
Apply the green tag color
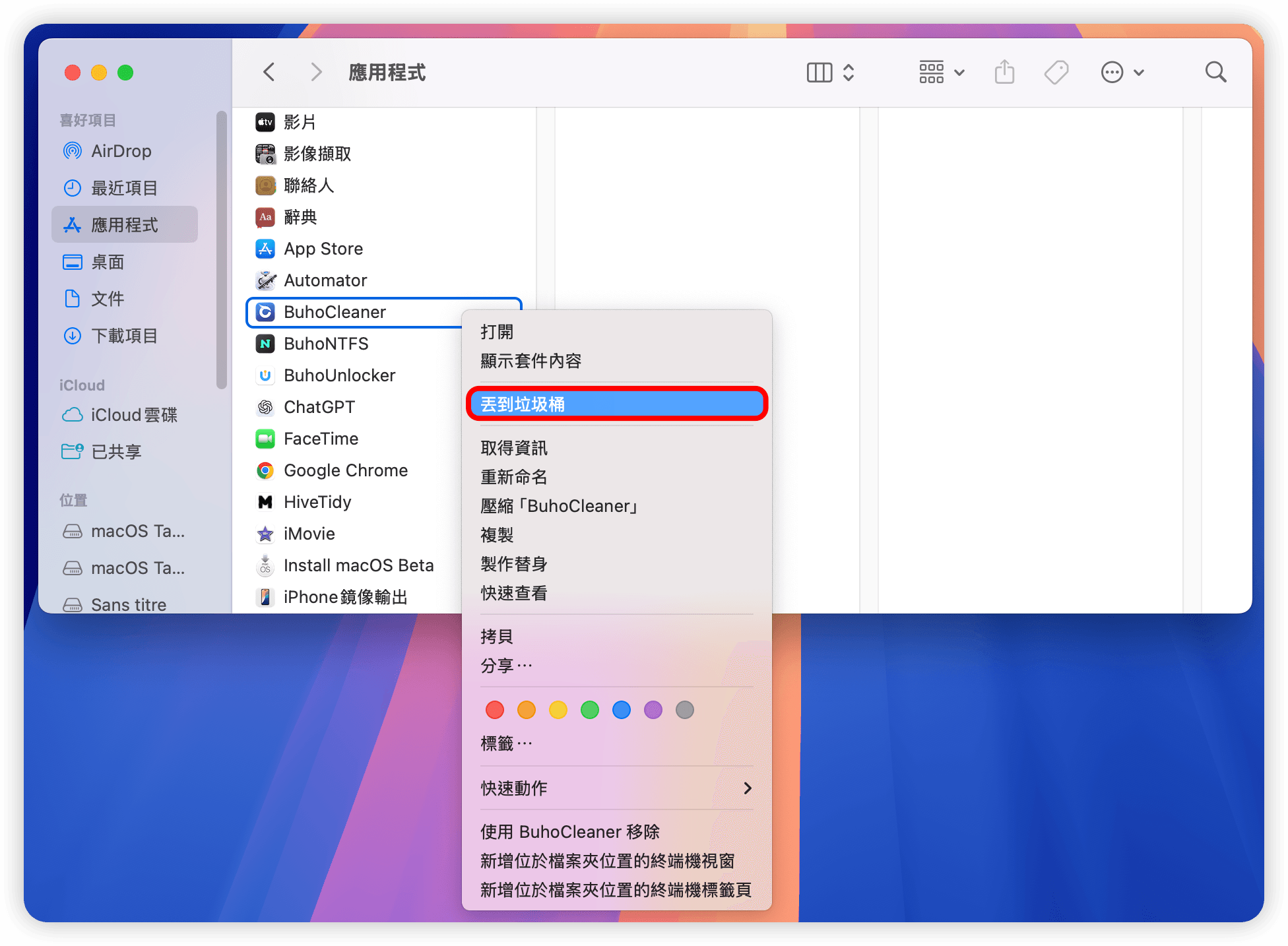click(590, 710)
